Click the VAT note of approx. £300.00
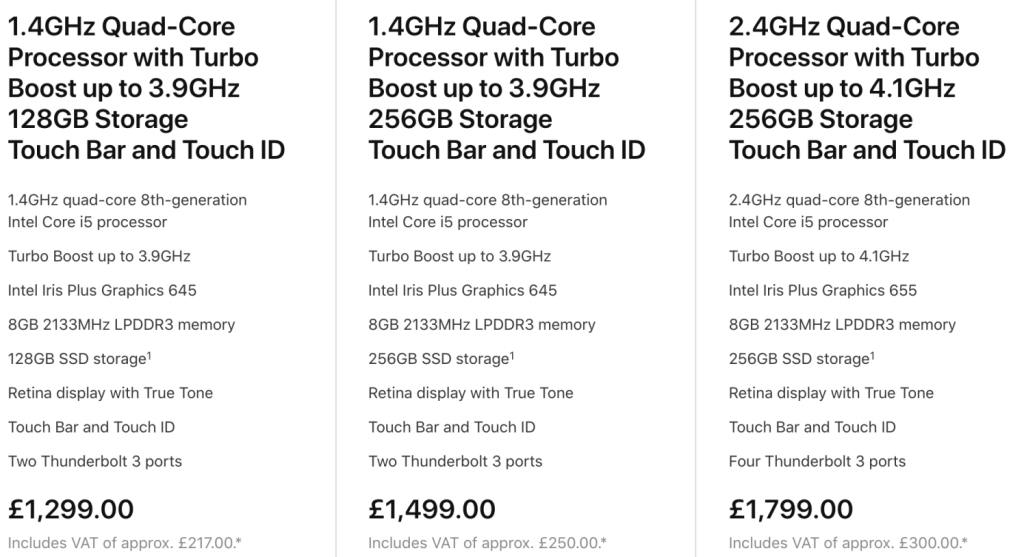 (x=846, y=543)
